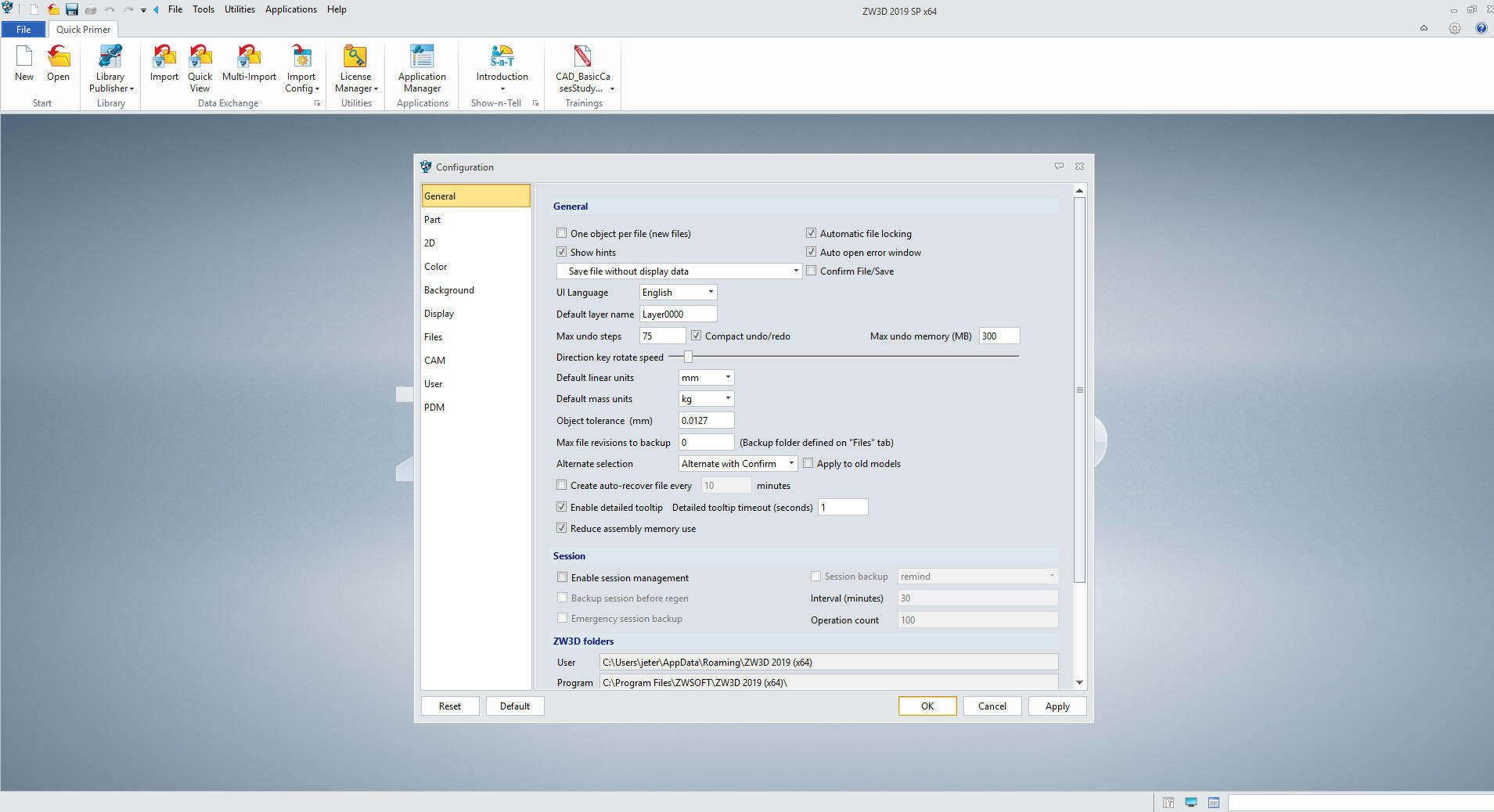Uncheck Reduce assembly memory use
The width and height of the screenshot is (1494, 812).
coord(561,528)
